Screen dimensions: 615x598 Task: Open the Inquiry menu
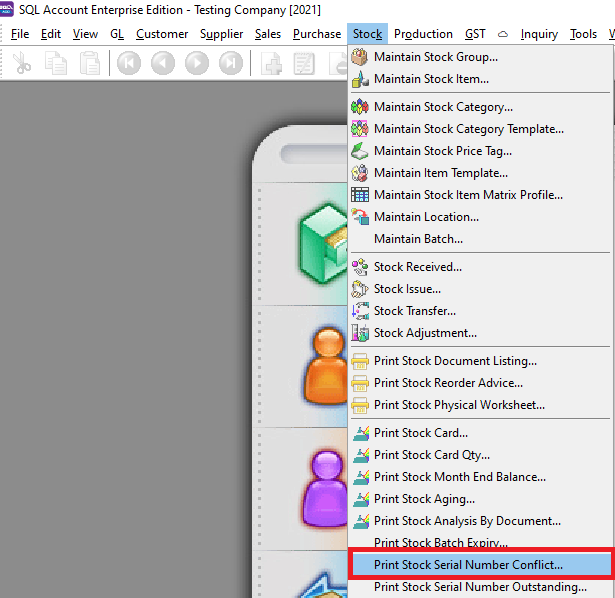[x=539, y=34]
